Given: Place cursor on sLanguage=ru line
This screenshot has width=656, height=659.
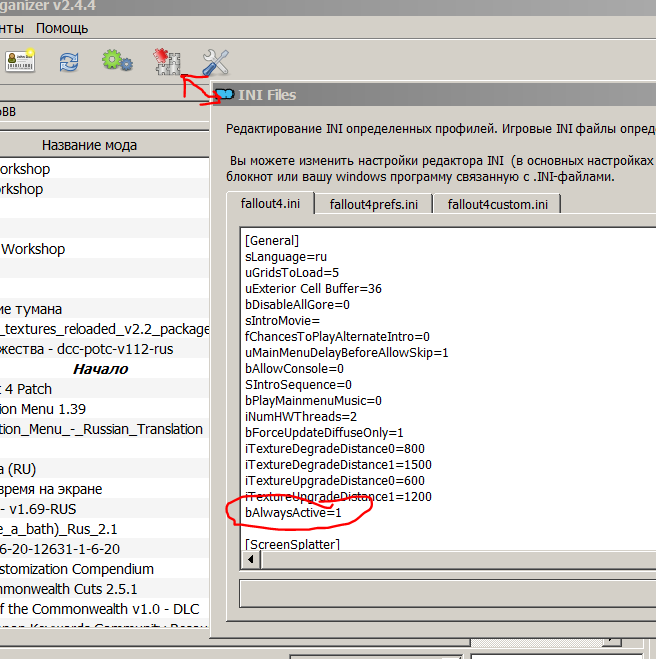Looking at the screenshot, I should pyautogui.click(x=285, y=256).
